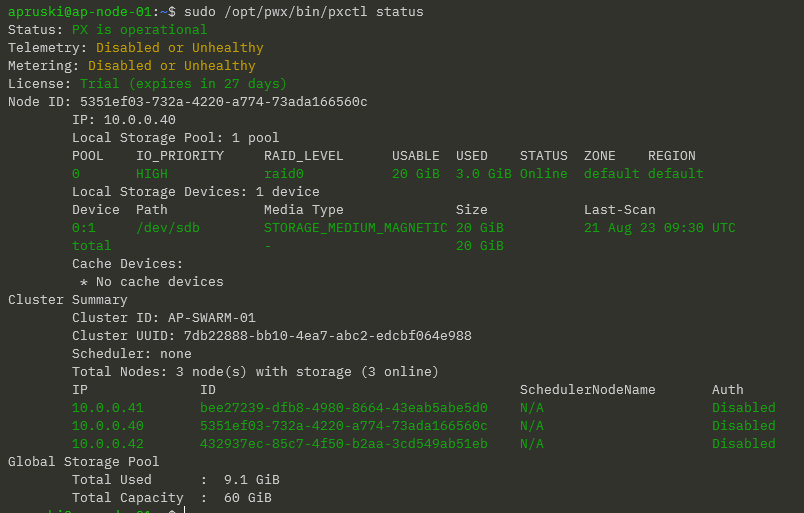The height and width of the screenshot is (513, 804).
Task: Click Metering's "Disabled or Unhealthy" value
Action: click(x=171, y=66)
